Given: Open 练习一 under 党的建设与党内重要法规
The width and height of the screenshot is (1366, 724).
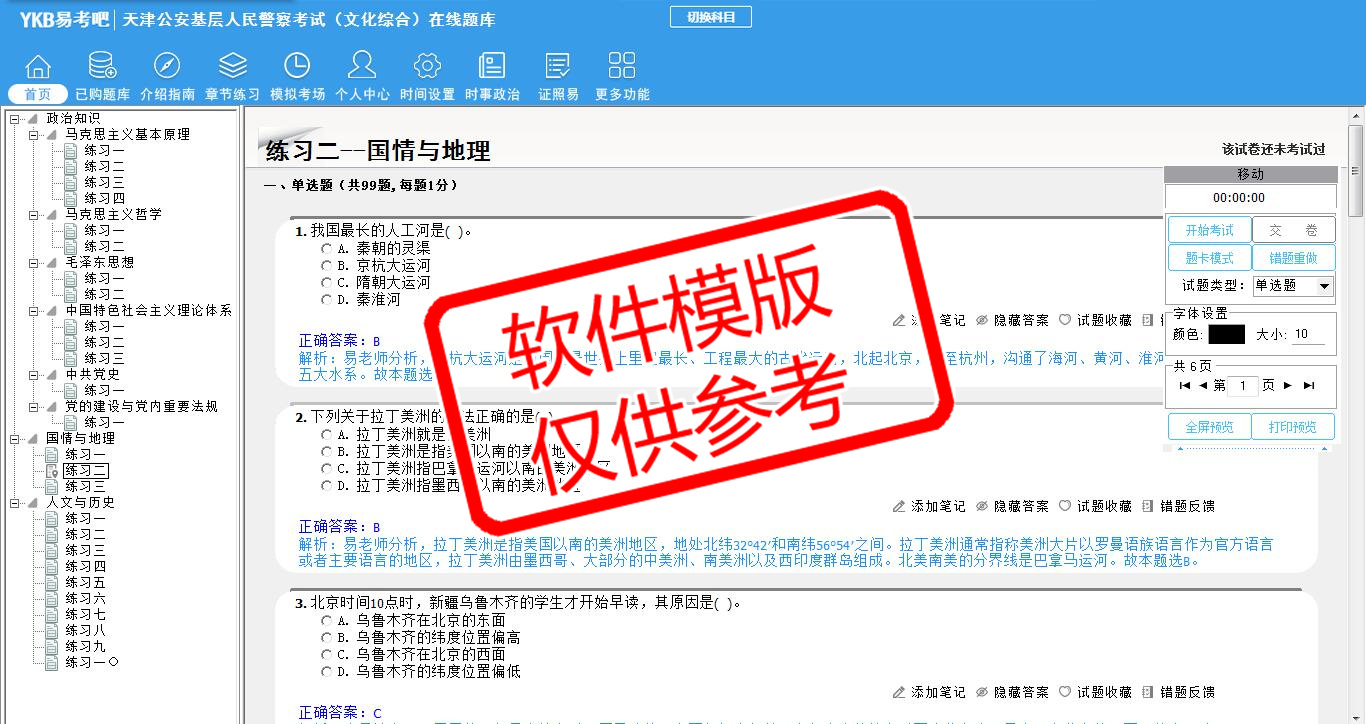Looking at the screenshot, I should coord(104,422).
